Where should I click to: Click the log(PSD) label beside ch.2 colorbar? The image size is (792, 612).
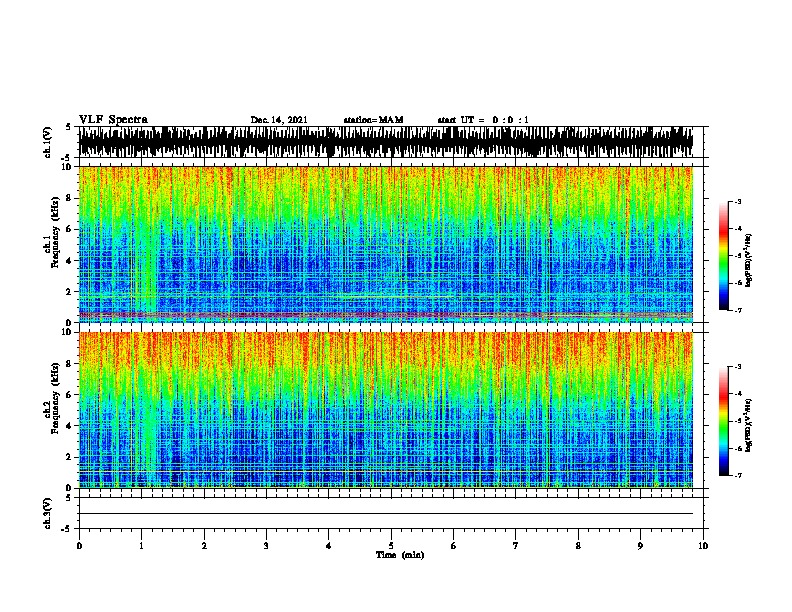[749, 425]
